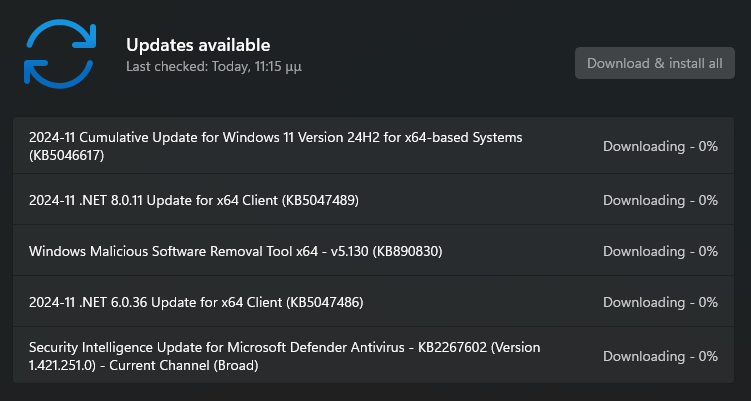
Task: Click the Malicious Software Removal Tool download status
Action: [x=660, y=251]
